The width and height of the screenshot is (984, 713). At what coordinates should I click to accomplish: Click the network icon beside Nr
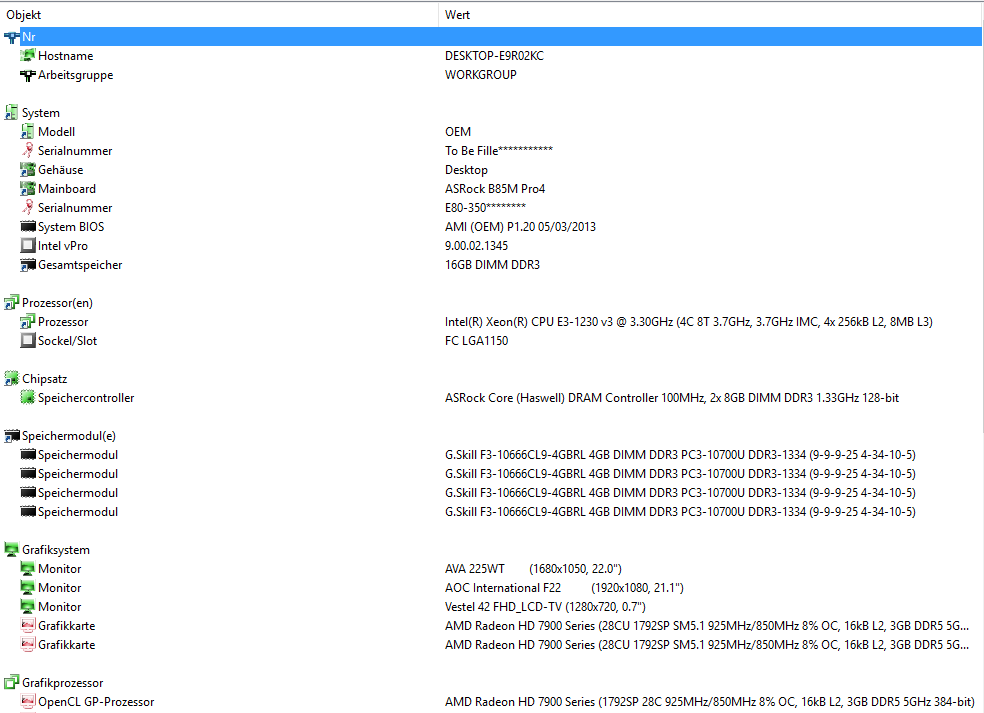click(x=11, y=37)
